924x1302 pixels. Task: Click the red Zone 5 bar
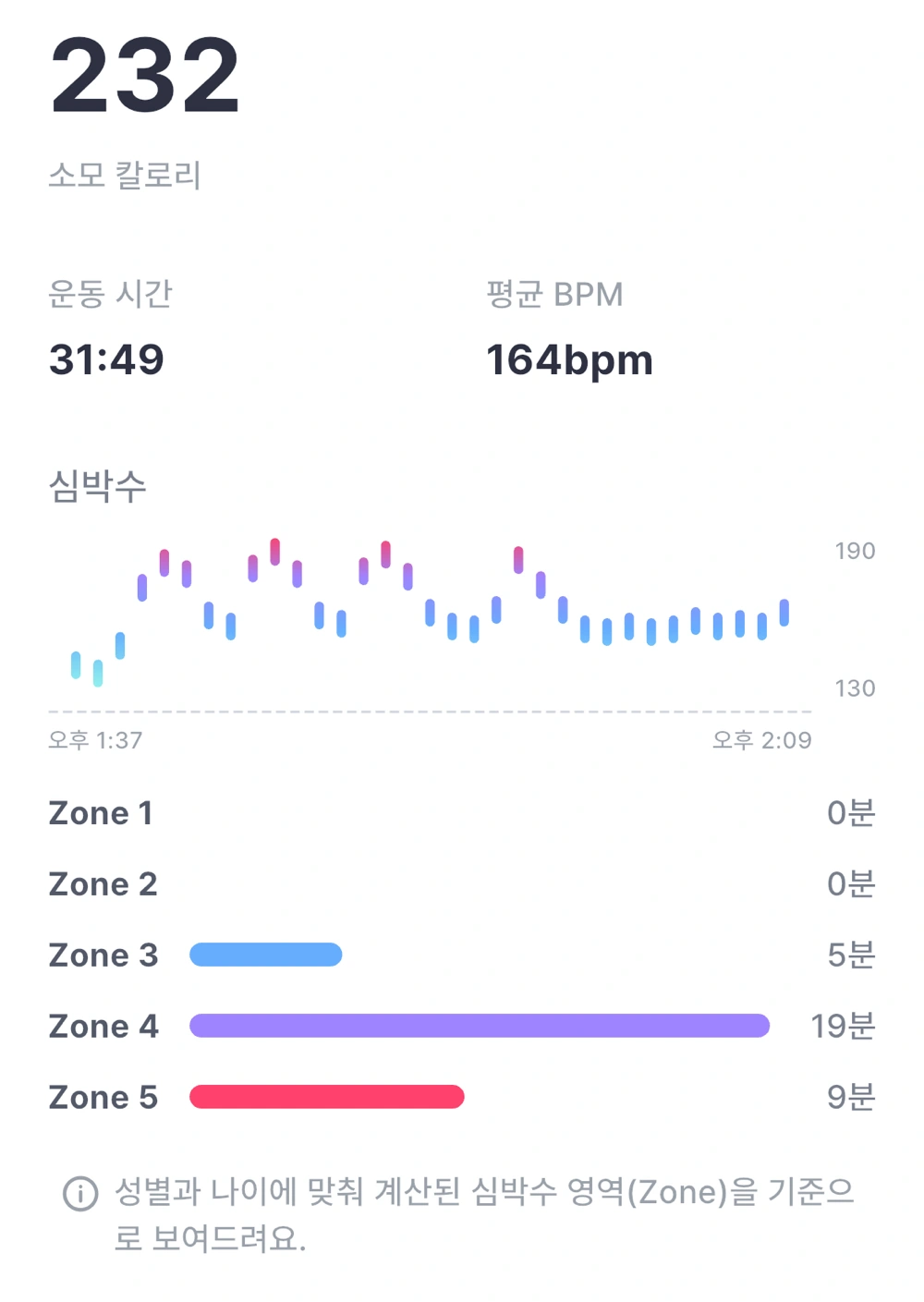coord(326,1097)
